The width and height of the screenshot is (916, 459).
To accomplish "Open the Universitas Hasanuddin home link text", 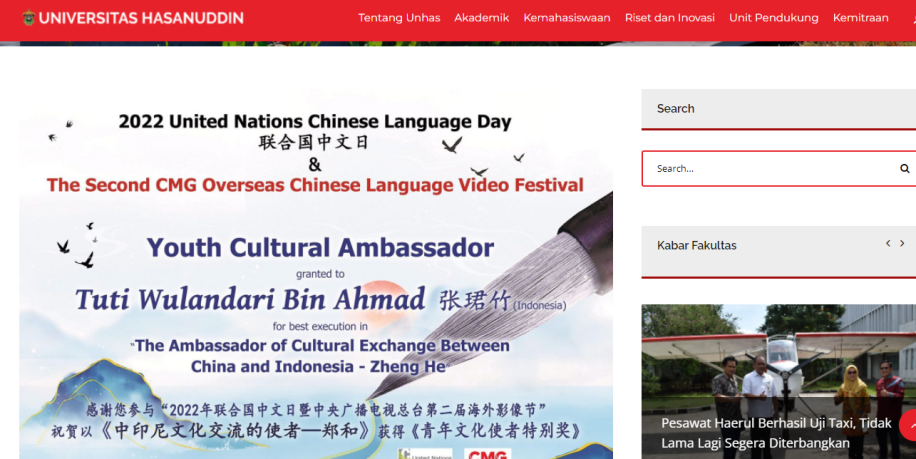I will point(141,18).
